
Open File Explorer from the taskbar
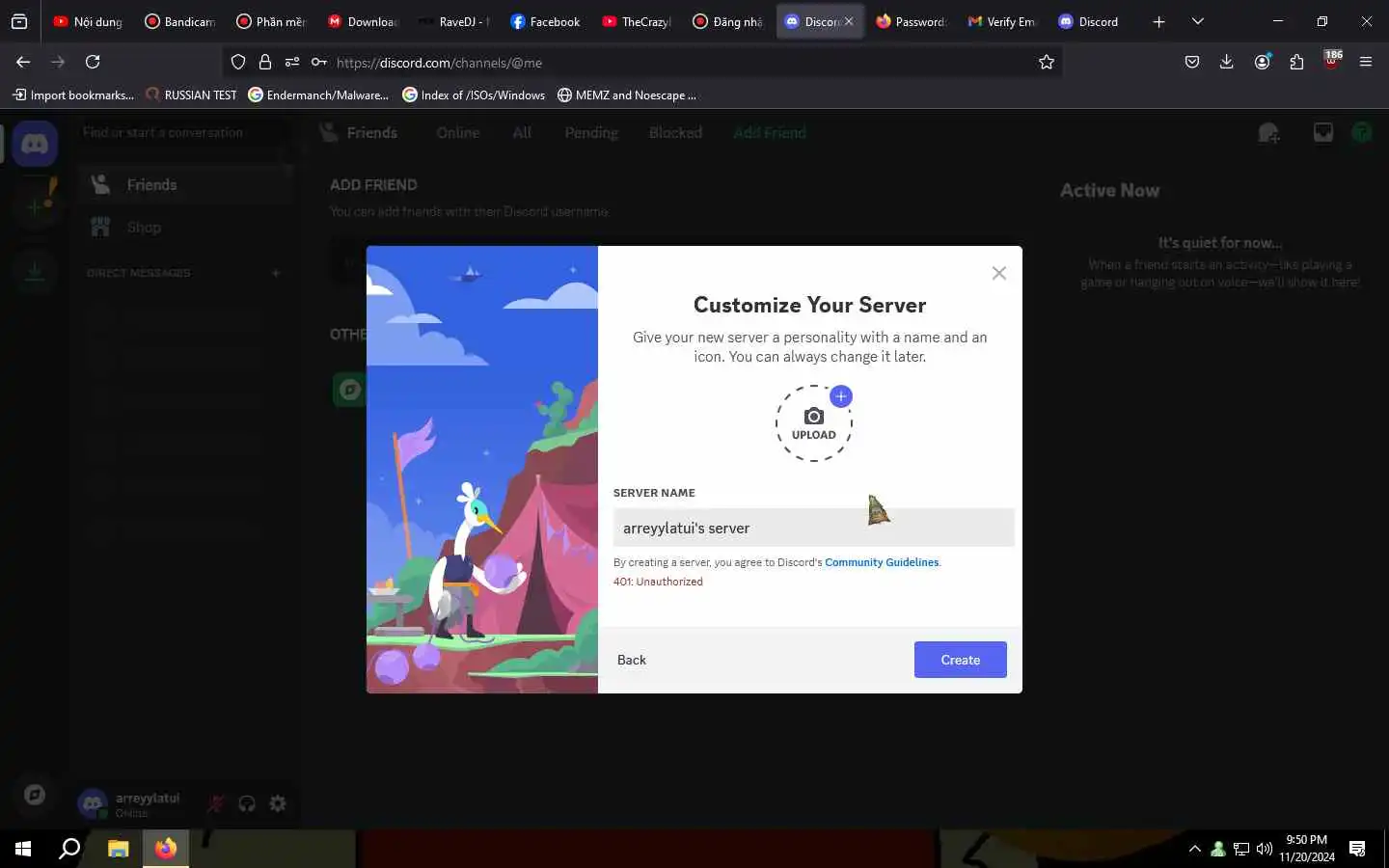point(118,849)
